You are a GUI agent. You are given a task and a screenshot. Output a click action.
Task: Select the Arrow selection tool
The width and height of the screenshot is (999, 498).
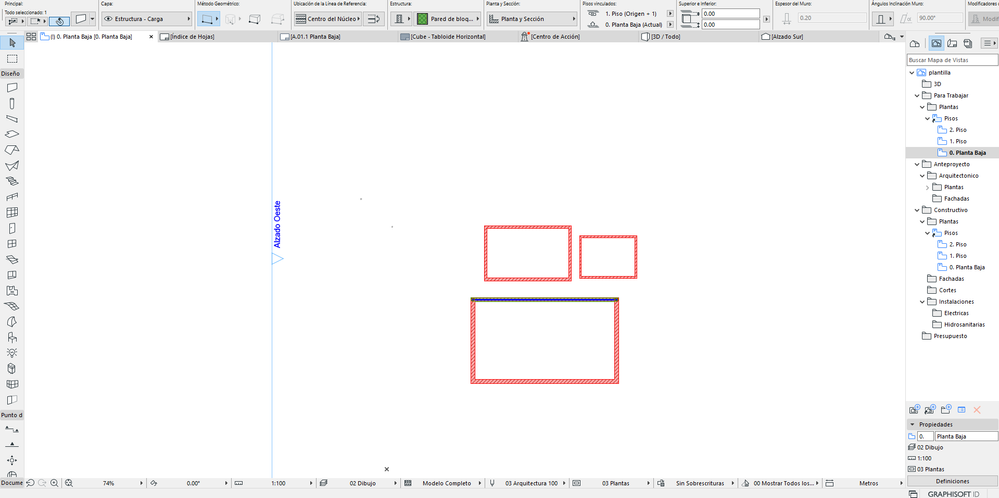click(12, 43)
